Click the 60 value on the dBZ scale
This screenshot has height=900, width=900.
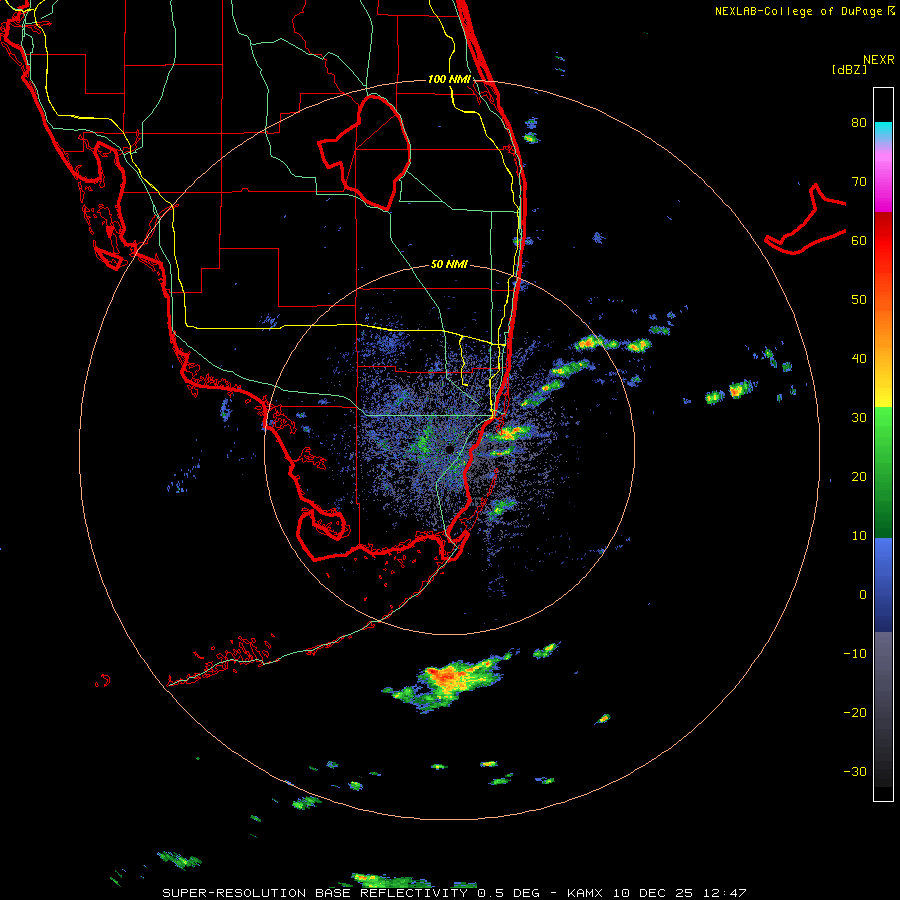(x=859, y=240)
